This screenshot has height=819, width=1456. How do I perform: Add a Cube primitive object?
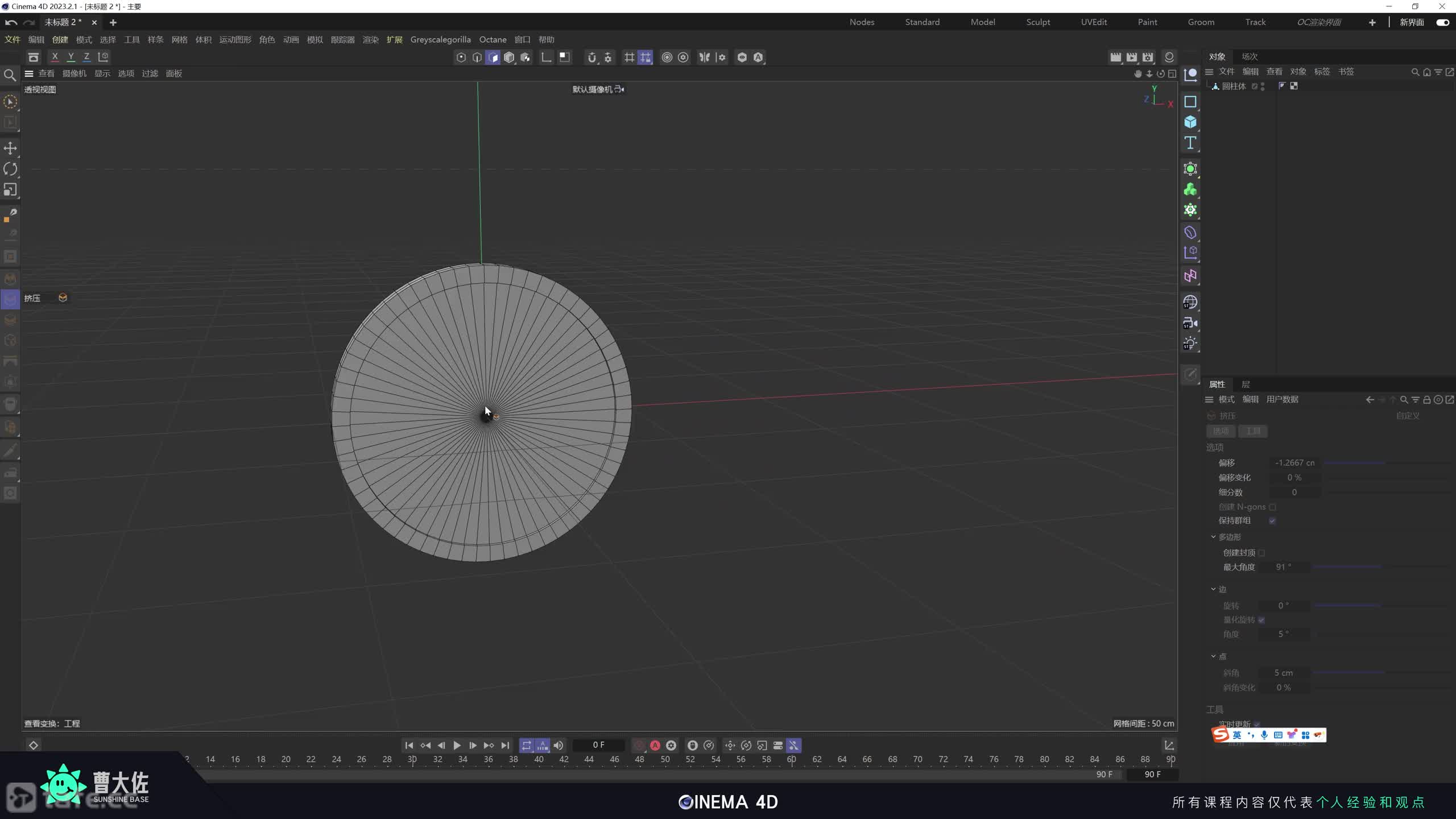1190,122
